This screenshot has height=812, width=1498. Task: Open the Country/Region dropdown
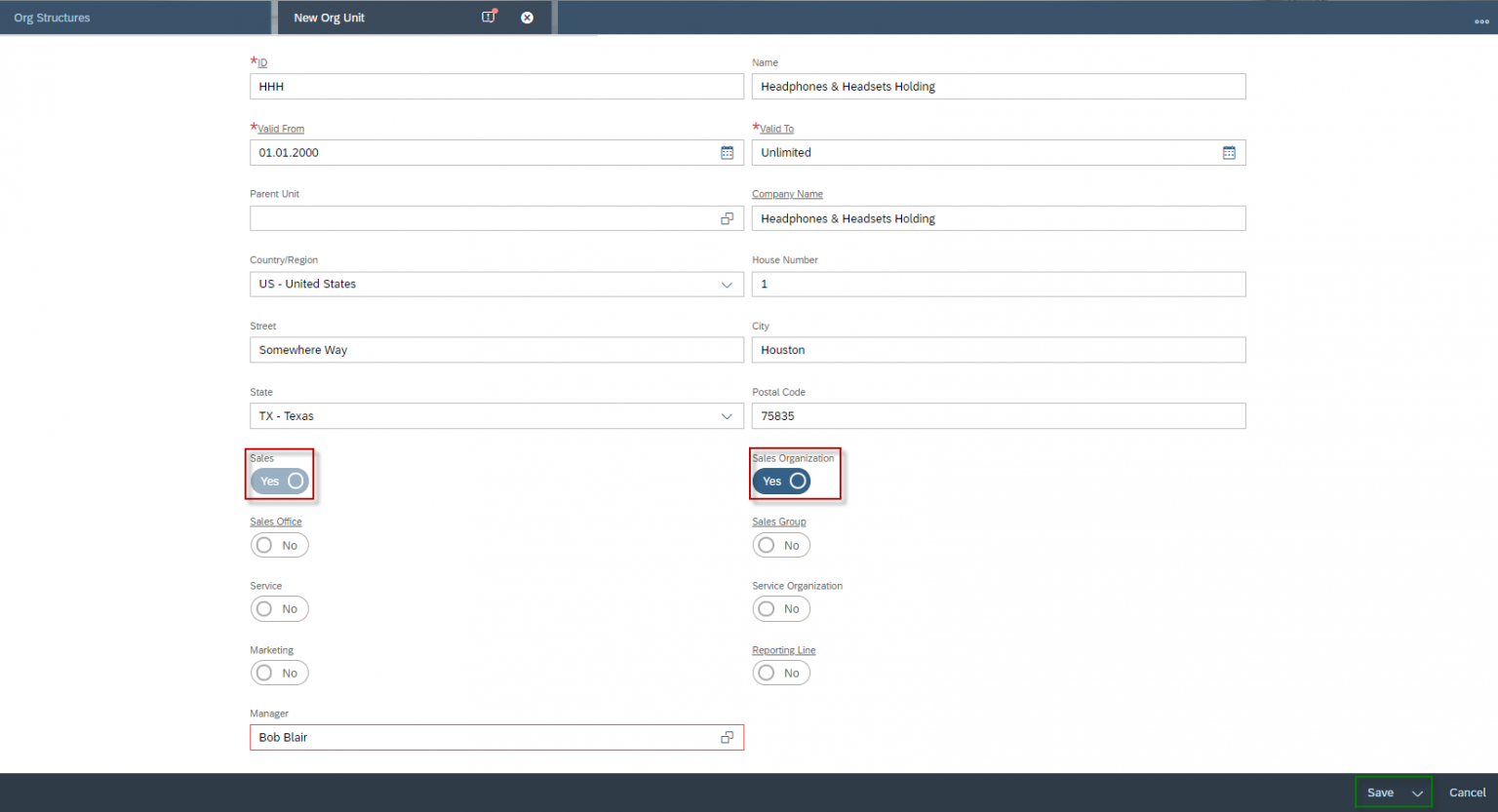(727, 284)
